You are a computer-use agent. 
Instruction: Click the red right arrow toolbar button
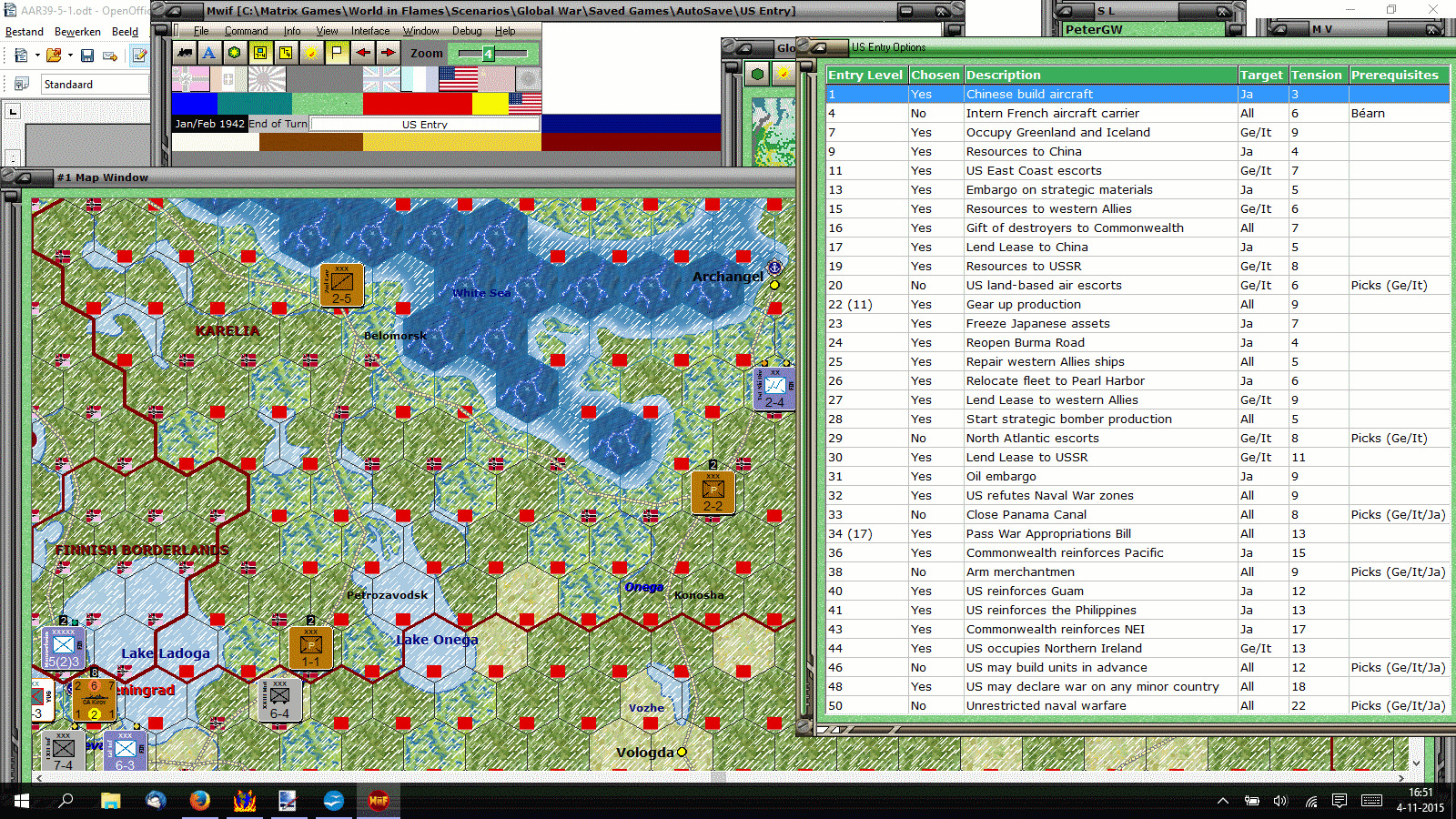[x=389, y=53]
